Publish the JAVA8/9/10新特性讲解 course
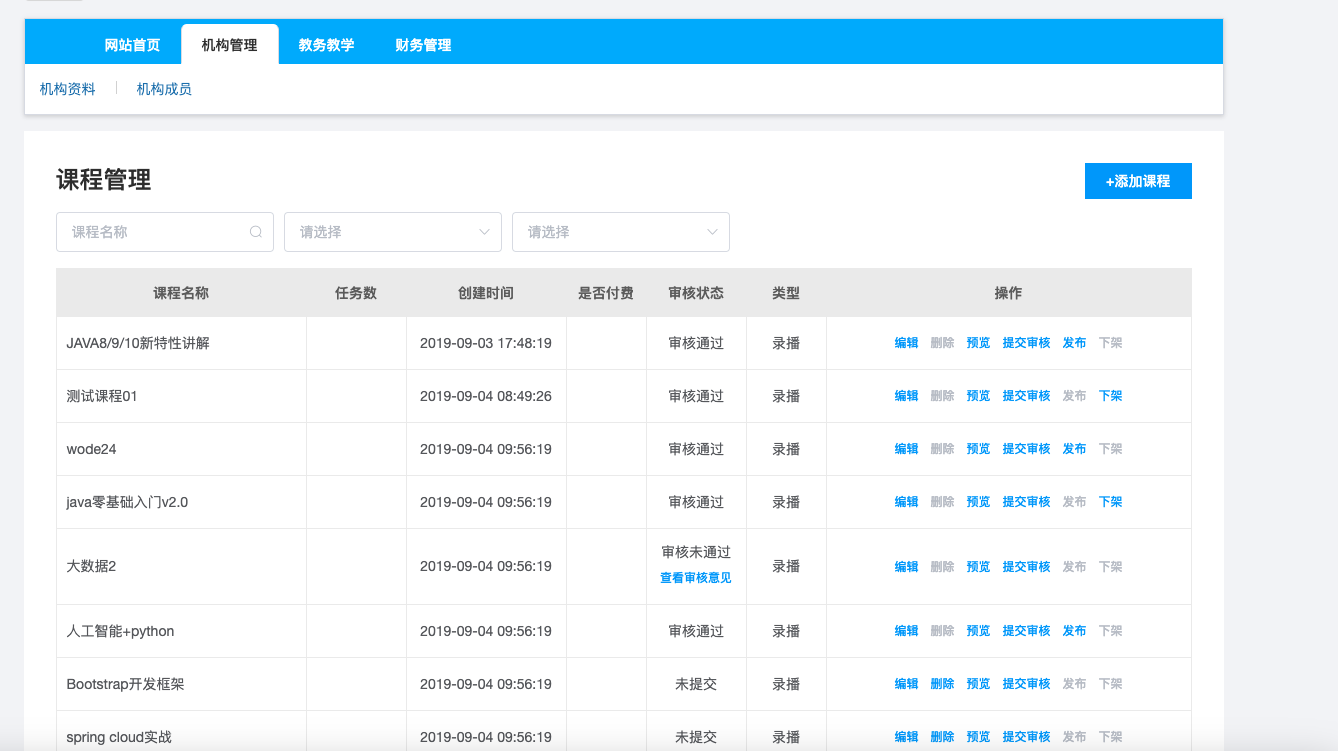Screen dimensions: 1338x751 1074,343
